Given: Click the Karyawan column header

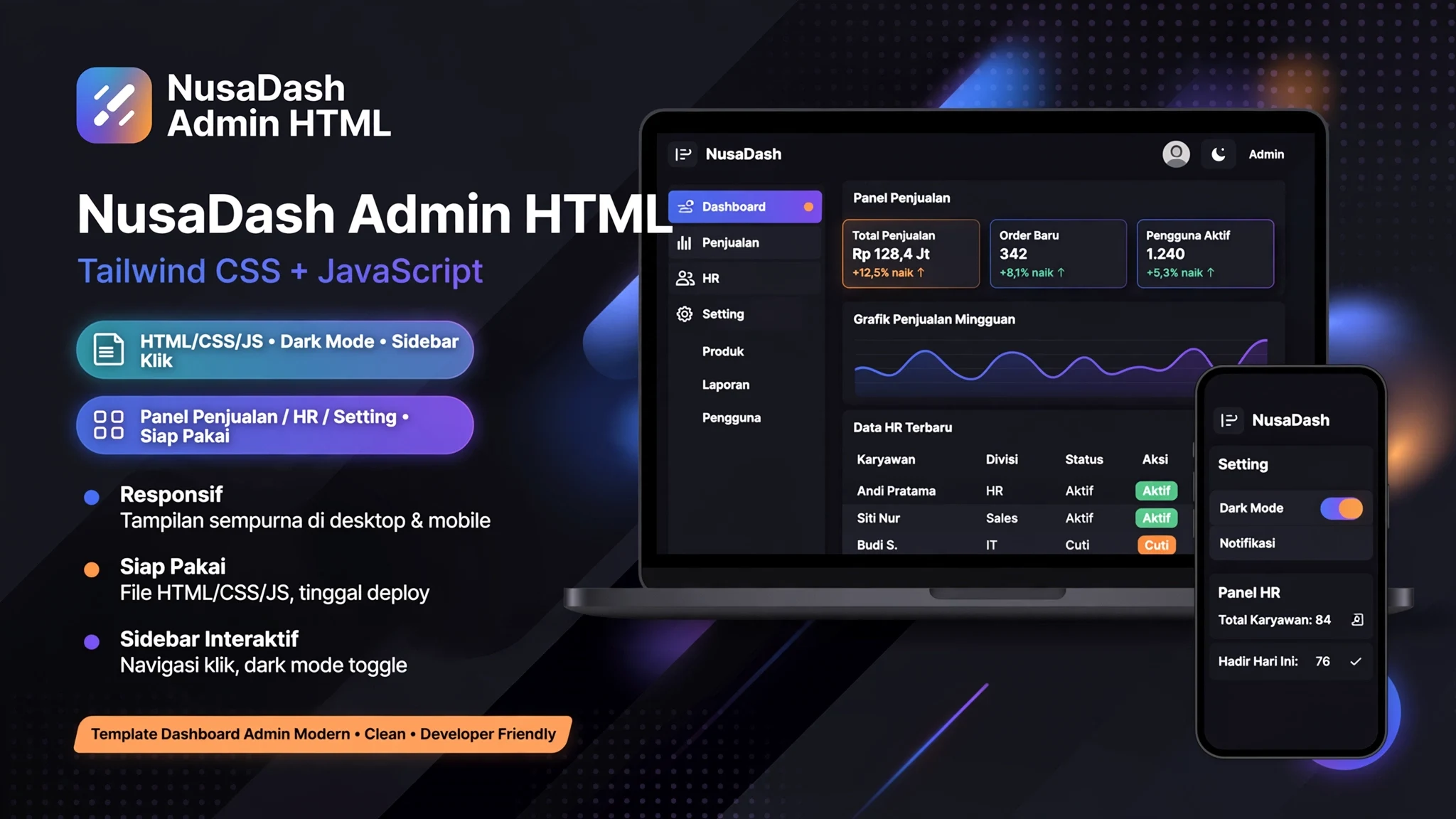Looking at the screenshot, I should 886,459.
